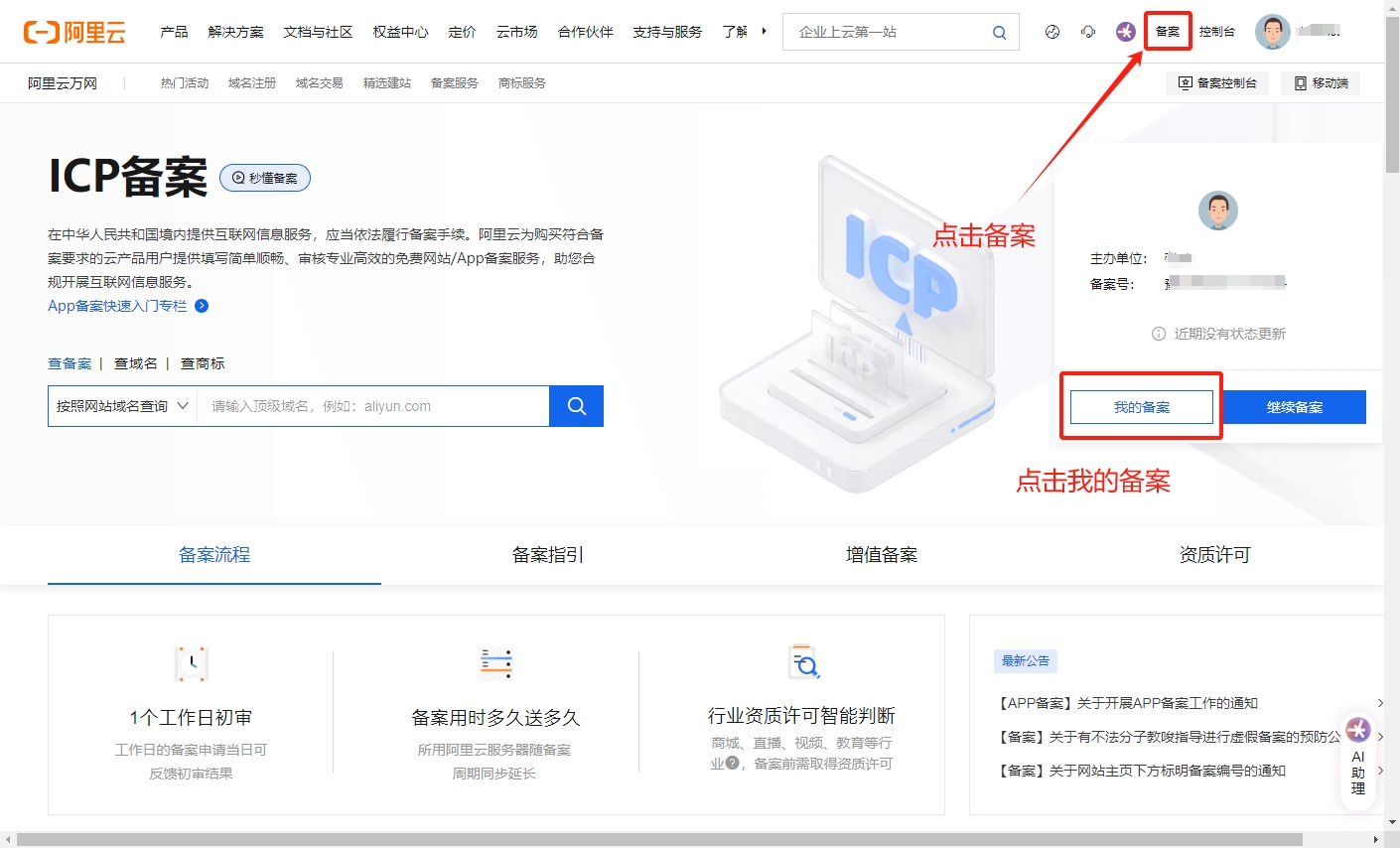Click the 继续备案 button
The image size is (1400, 848).
[x=1295, y=406]
